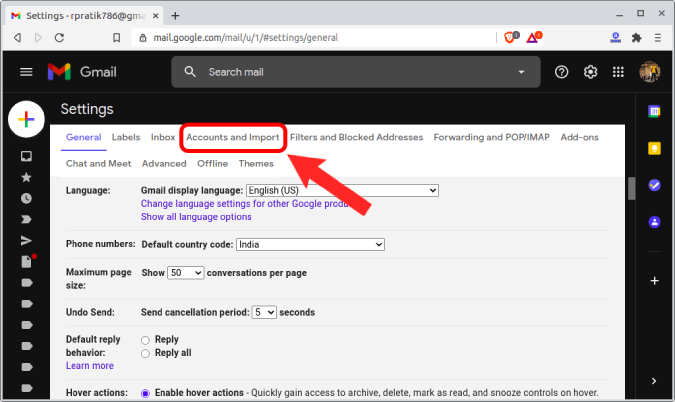Image resolution: width=675 pixels, height=402 pixels.
Task: Open Drafts icon with red dot
Action: [x=27, y=261]
